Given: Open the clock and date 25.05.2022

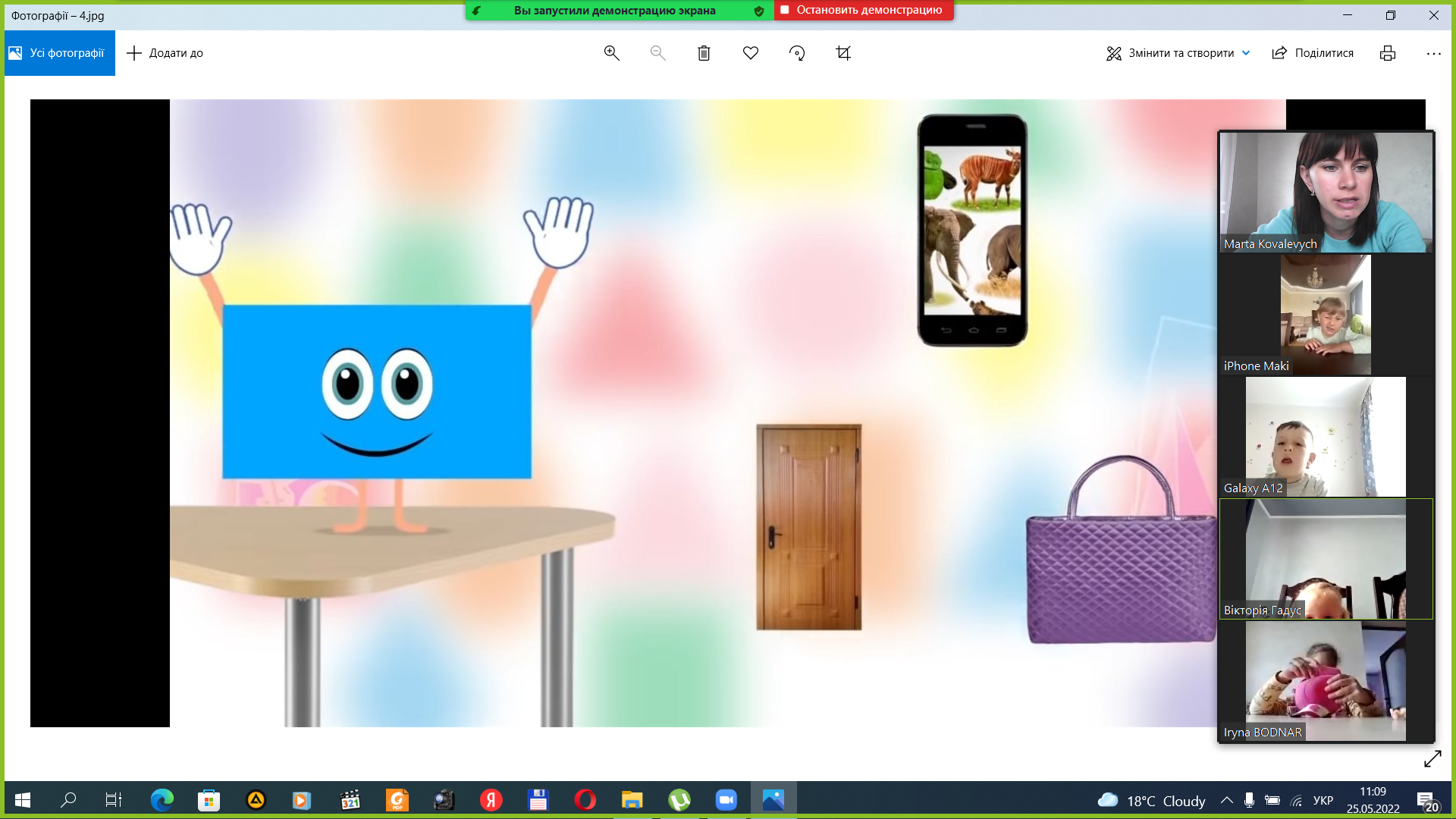Looking at the screenshot, I should (x=1373, y=800).
